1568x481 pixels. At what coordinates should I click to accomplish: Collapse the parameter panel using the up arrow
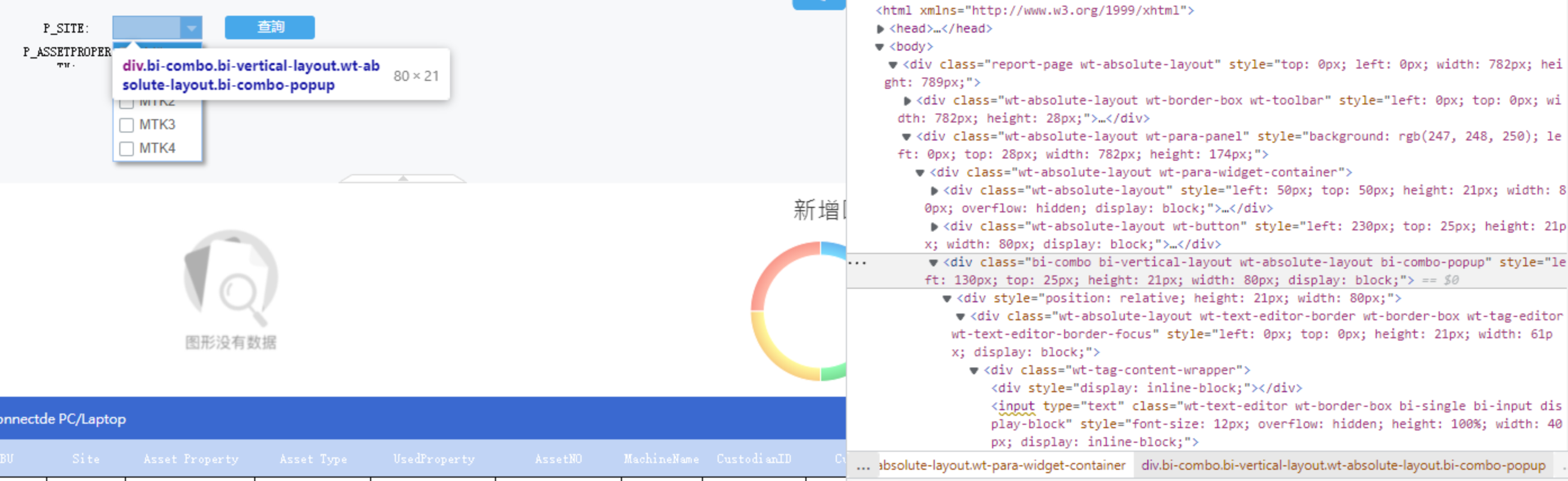[x=402, y=178]
